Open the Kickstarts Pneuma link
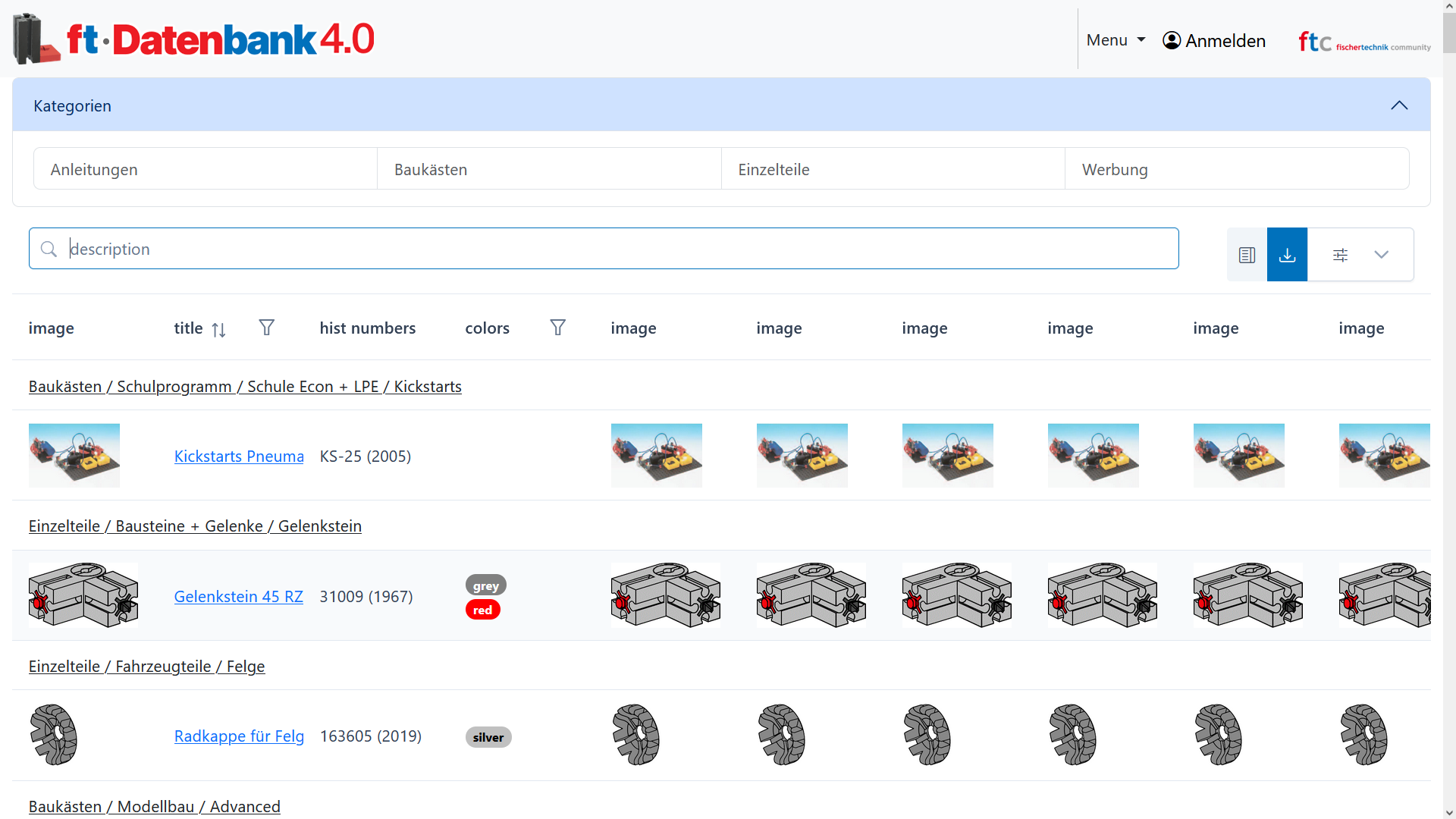Screen dimensions: 1456x819 coord(238,457)
